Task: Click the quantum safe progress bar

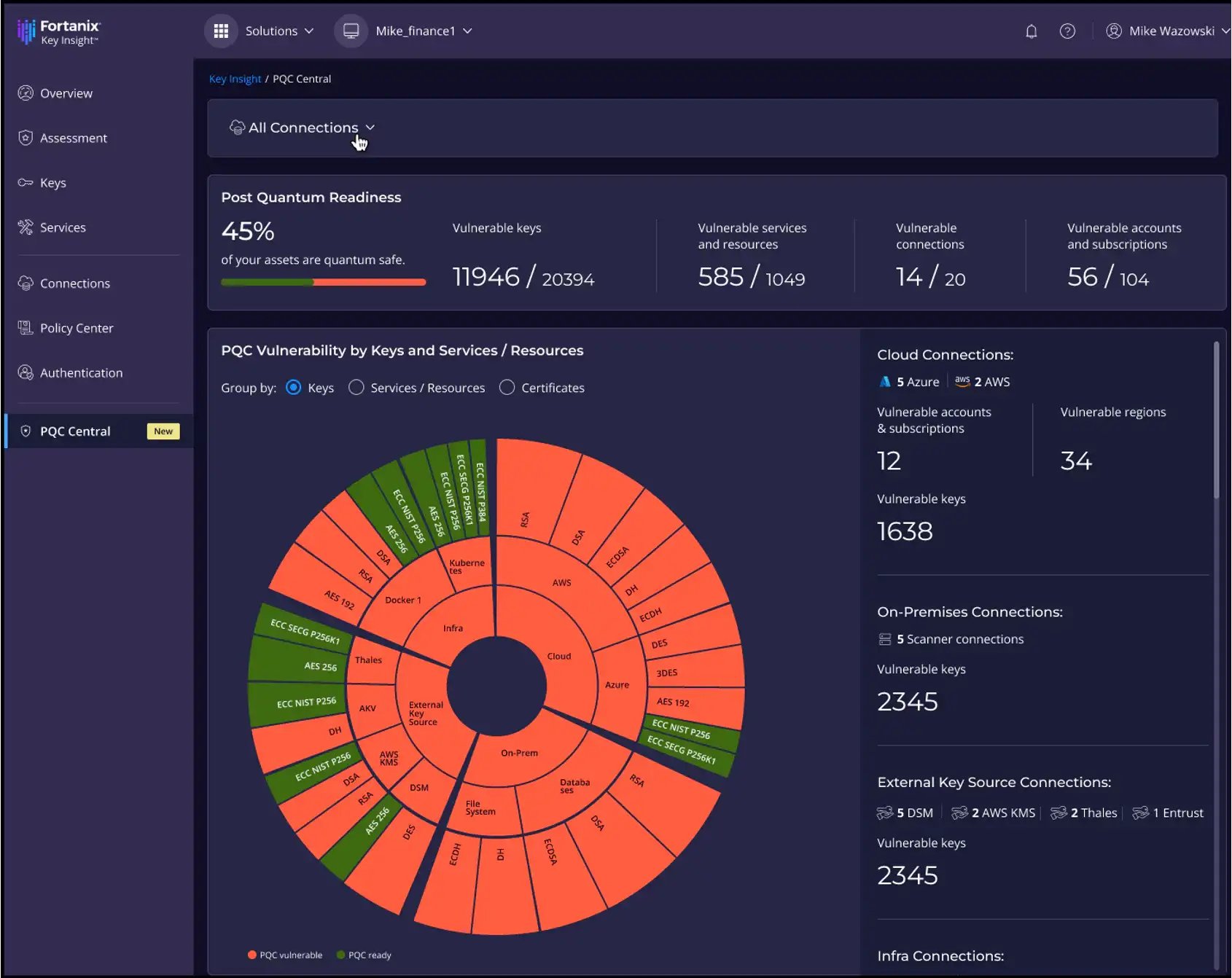Action: click(x=323, y=282)
